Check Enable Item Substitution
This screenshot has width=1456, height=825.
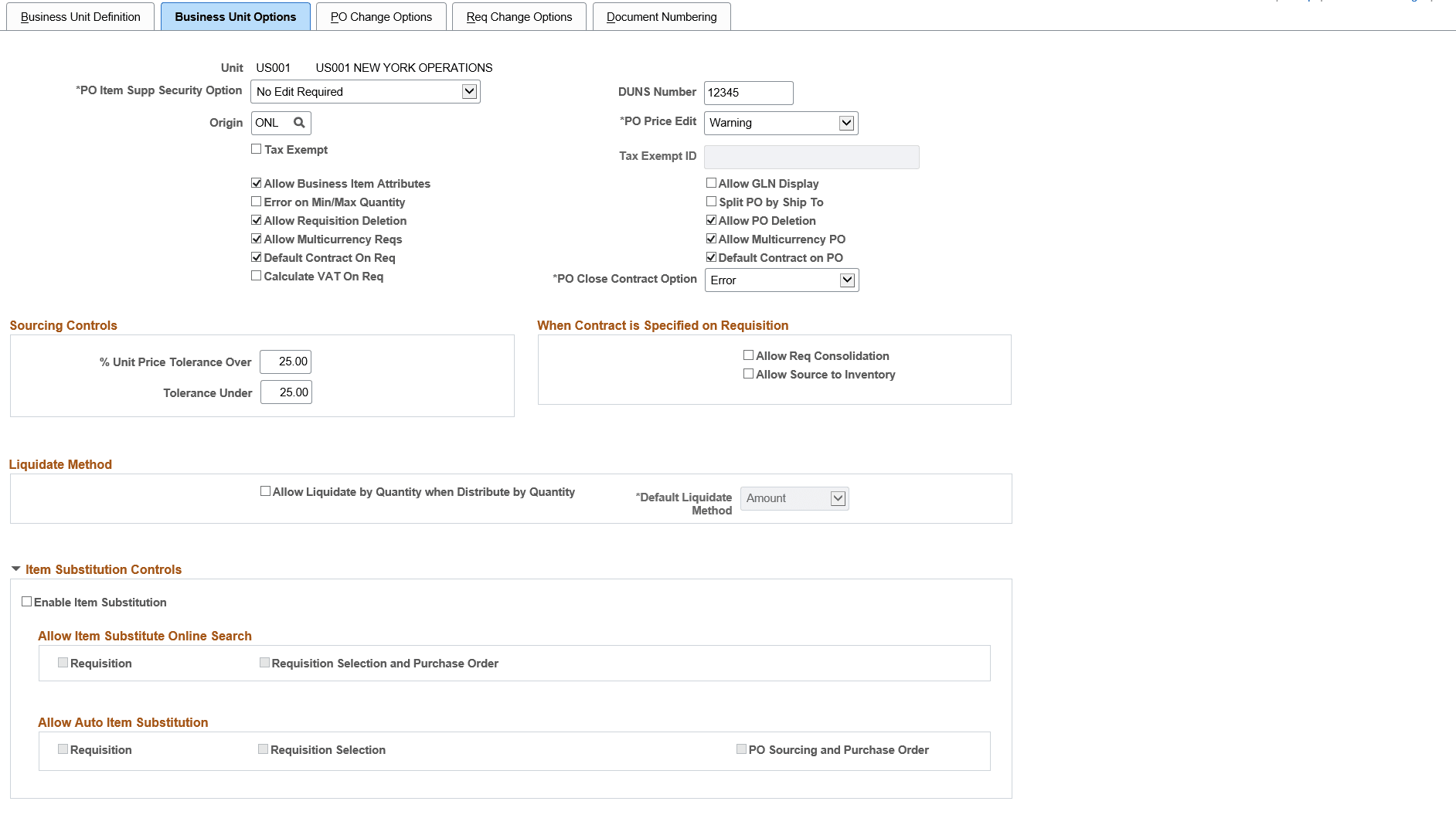27,601
